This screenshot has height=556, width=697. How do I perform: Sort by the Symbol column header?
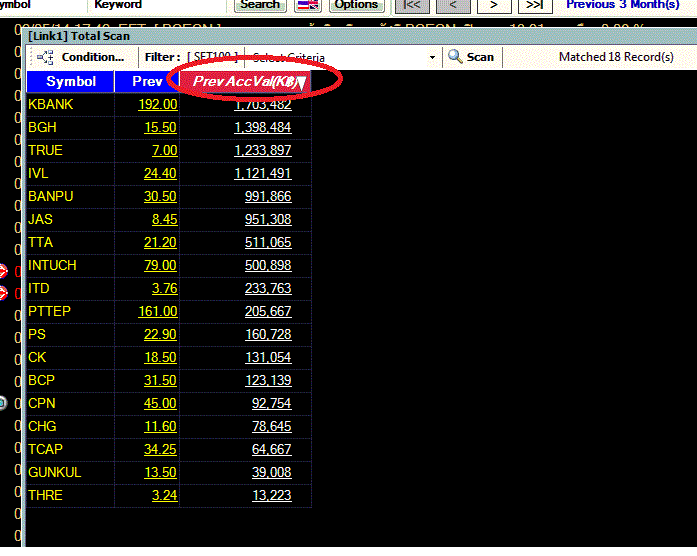[x=71, y=81]
